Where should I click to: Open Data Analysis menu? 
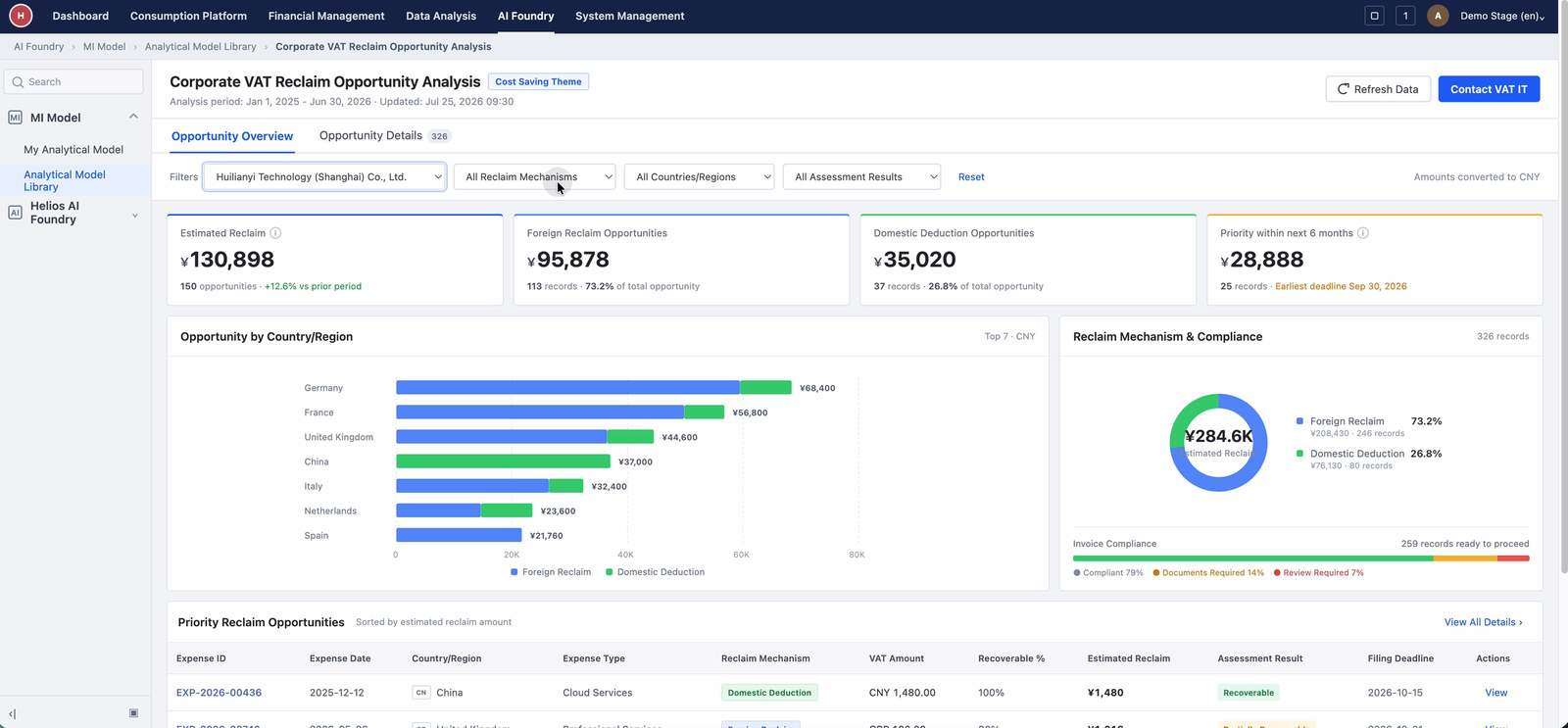[441, 16]
